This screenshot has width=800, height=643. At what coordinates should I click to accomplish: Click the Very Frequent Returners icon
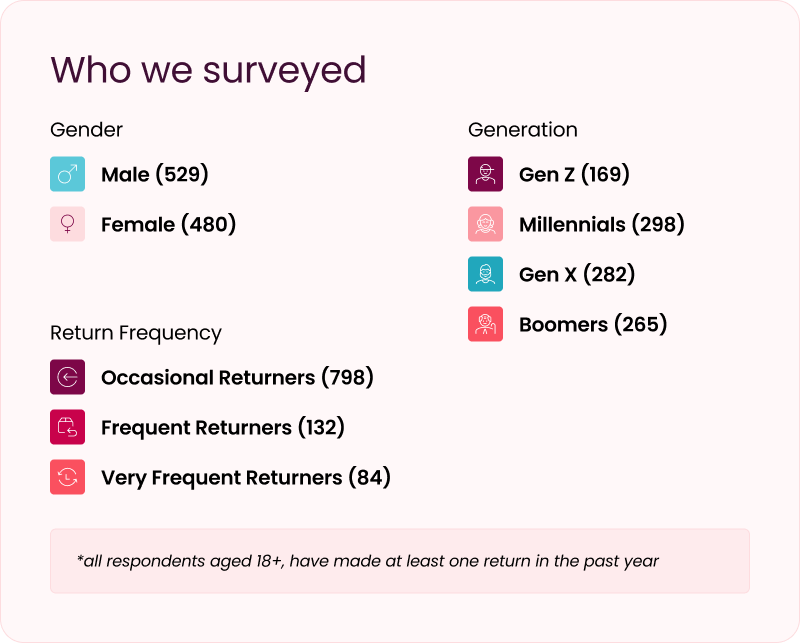point(67,477)
